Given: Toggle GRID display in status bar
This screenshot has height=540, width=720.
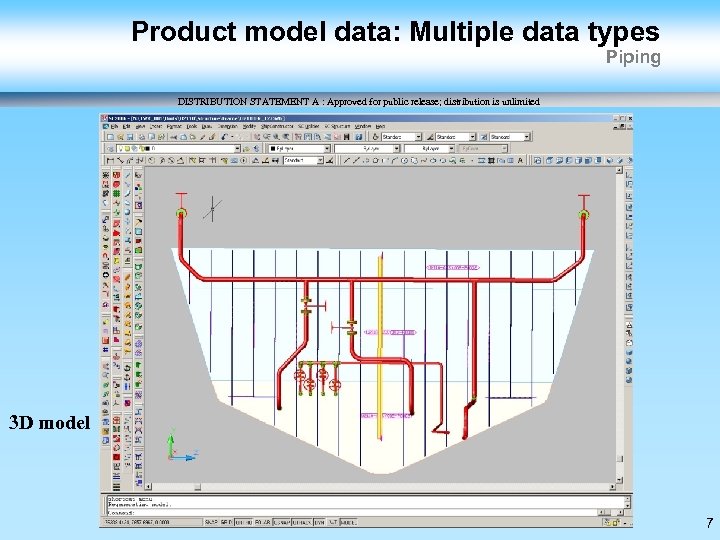Looking at the screenshot, I should [x=226, y=522].
